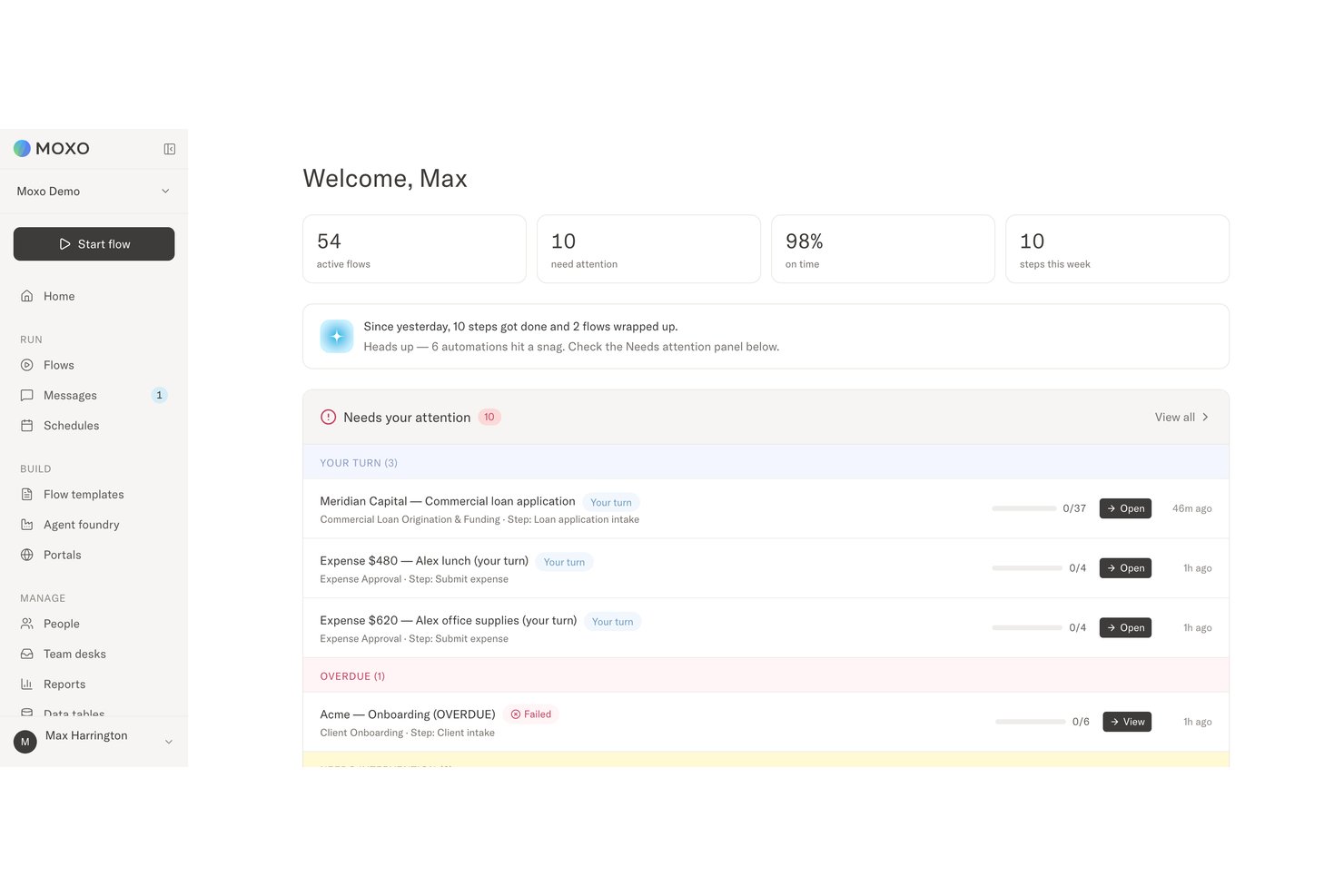The image size is (1344, 896).
Task: Open Acme Onboarding (OVERDUE) row
Action: [x=766, y=722]
